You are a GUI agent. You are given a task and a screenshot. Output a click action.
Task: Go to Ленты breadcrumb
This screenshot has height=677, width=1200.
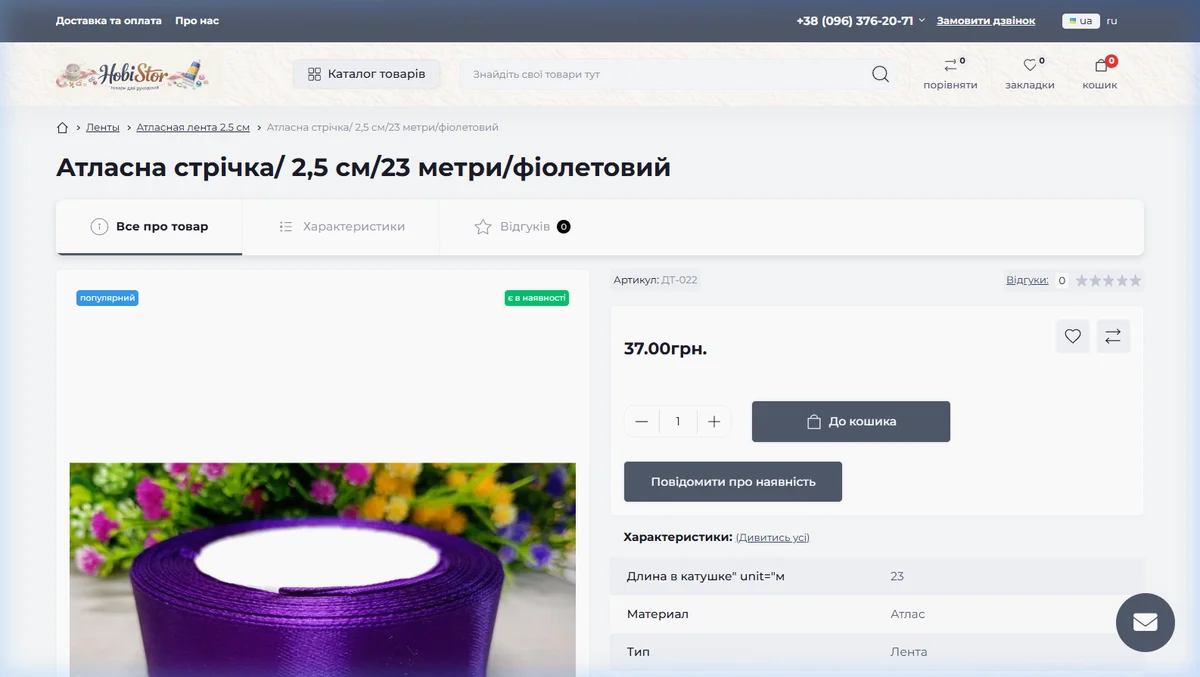pos(103,127)
